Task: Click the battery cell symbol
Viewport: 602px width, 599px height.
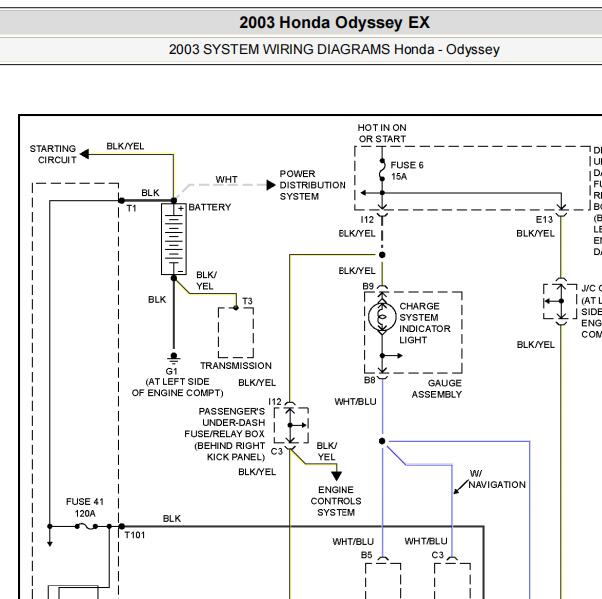Action: click(174, 239)
